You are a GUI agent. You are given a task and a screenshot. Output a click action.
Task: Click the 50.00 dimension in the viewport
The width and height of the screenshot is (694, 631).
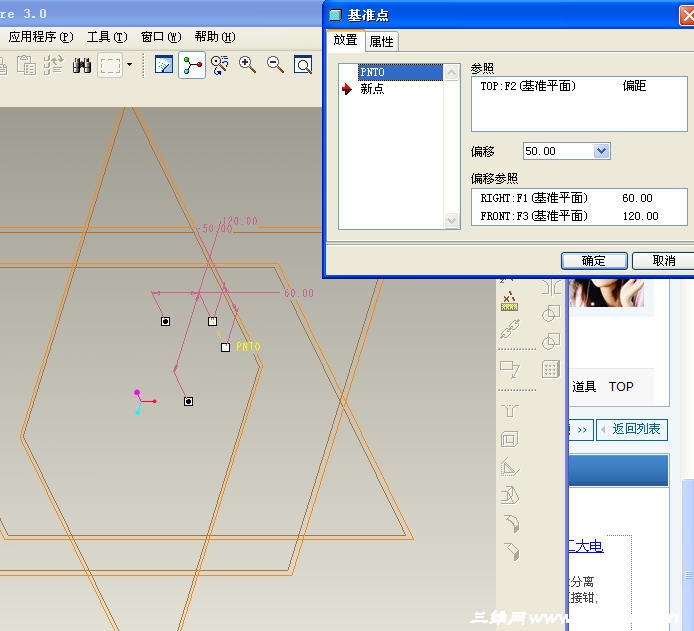pos(217,229)
